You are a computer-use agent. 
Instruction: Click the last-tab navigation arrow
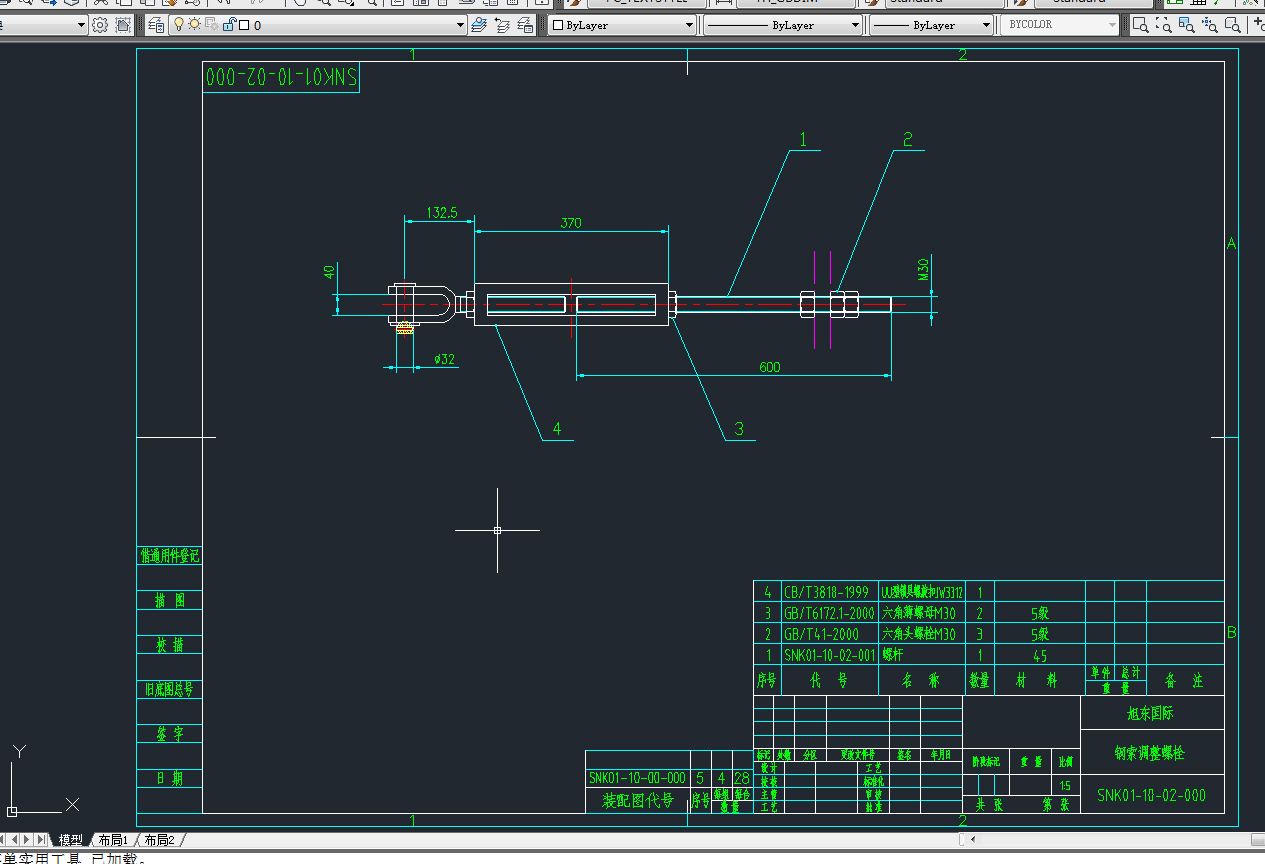42,840
